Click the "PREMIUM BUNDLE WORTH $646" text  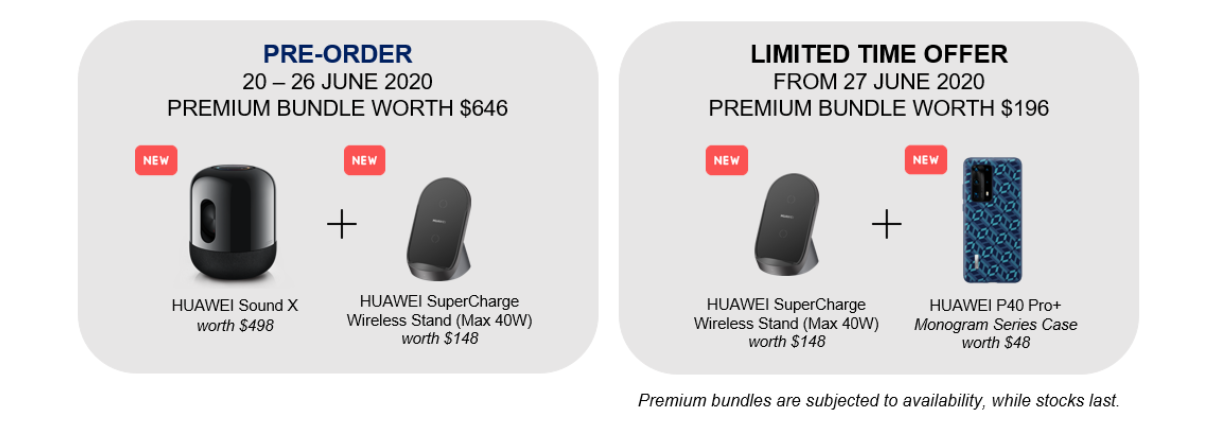[338, 108]
